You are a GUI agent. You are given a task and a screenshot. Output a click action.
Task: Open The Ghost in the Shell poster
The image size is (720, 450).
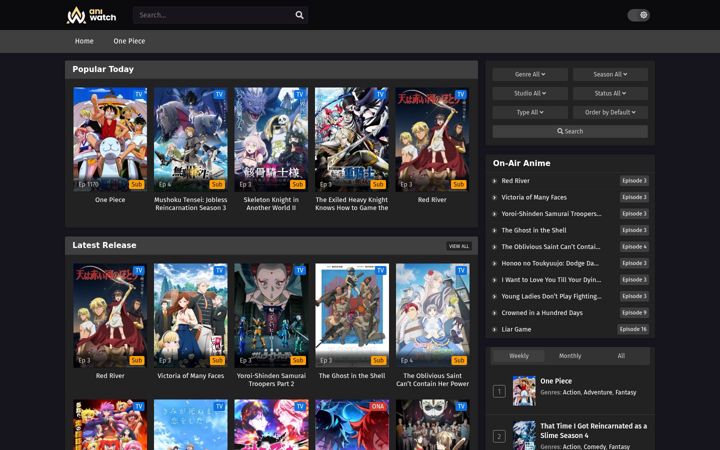(352, 315)
